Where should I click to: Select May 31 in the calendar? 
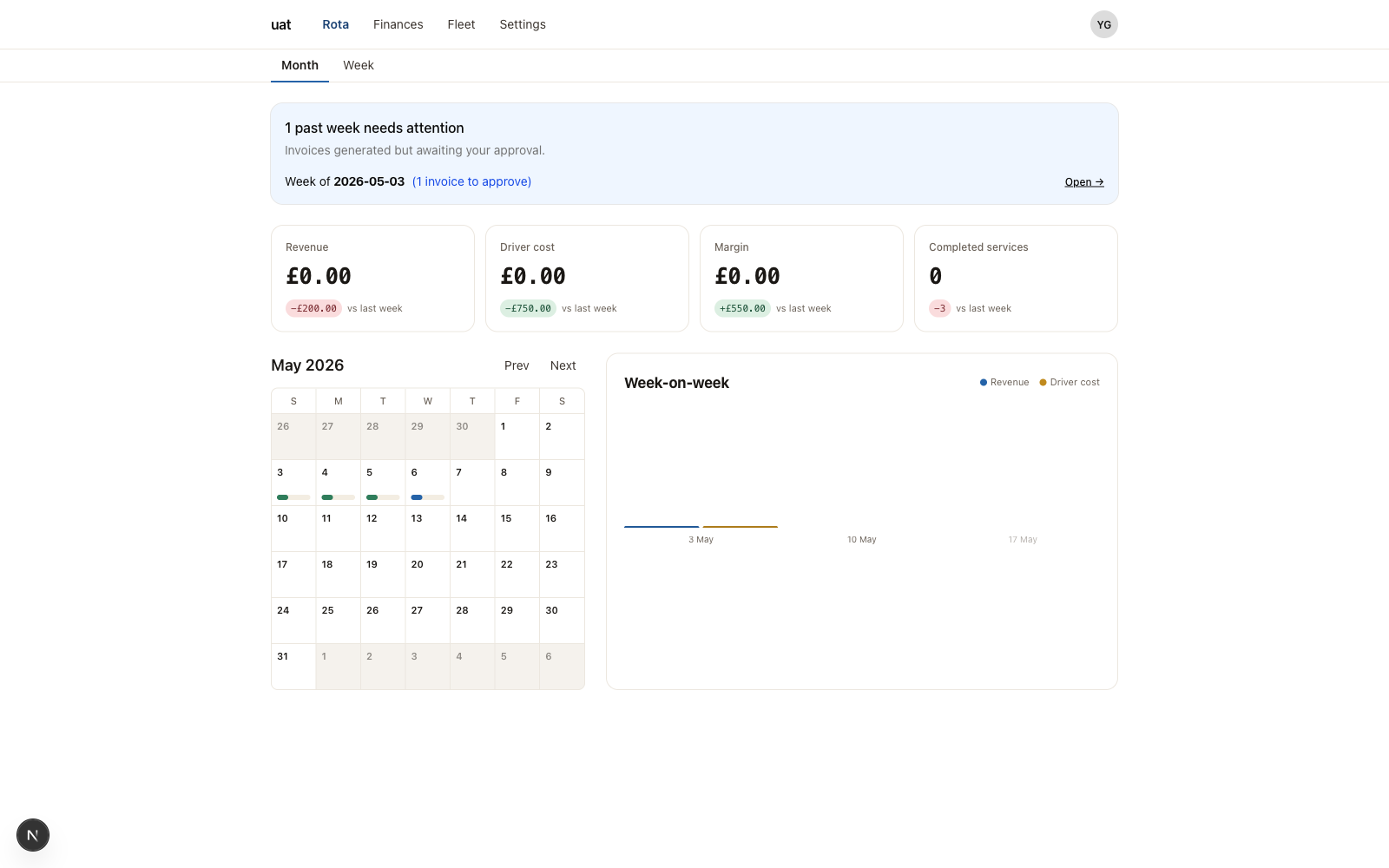pos(293,667)
